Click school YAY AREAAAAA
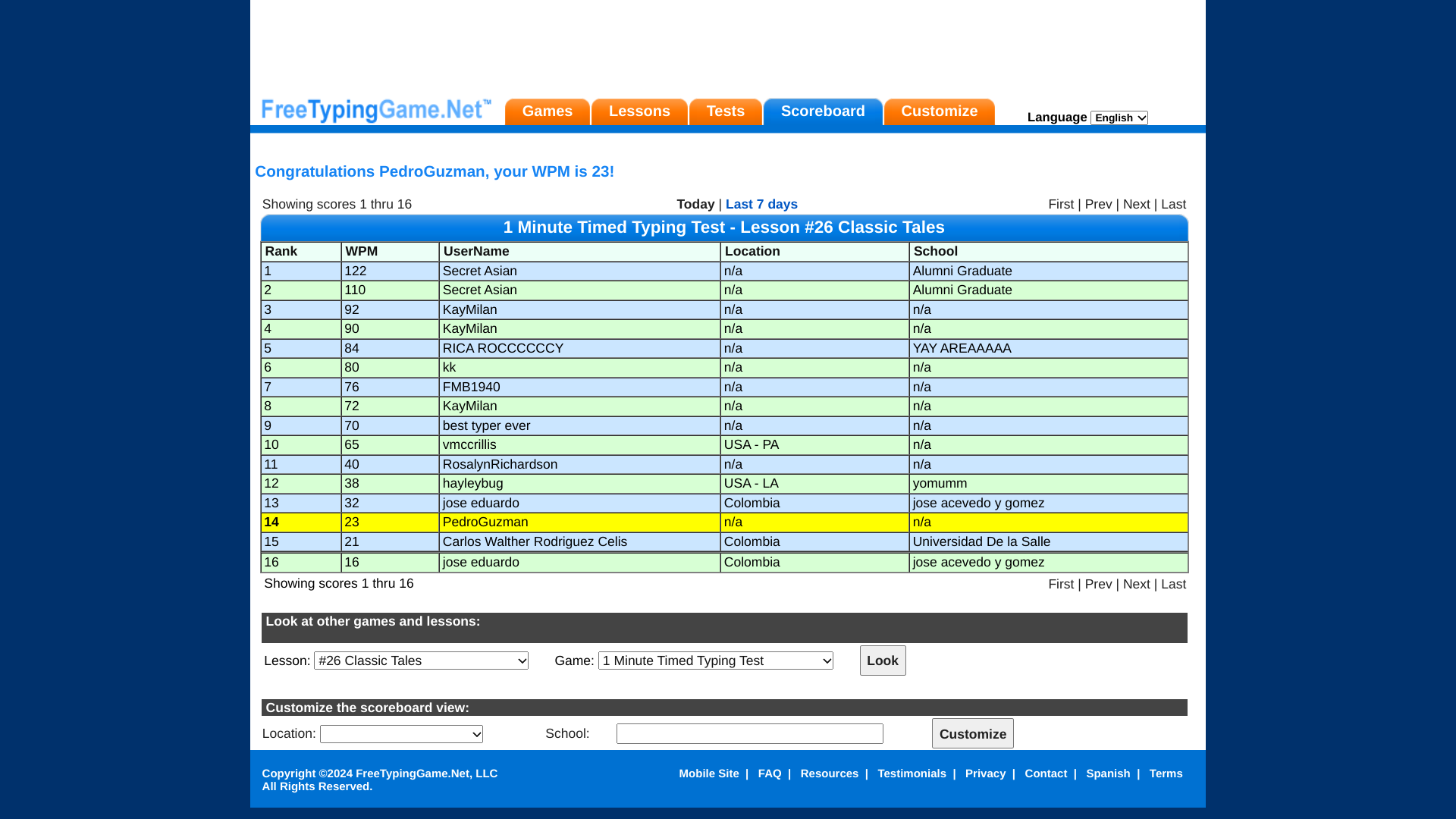Screen dimensions: 1456x819 click(962, 349)
